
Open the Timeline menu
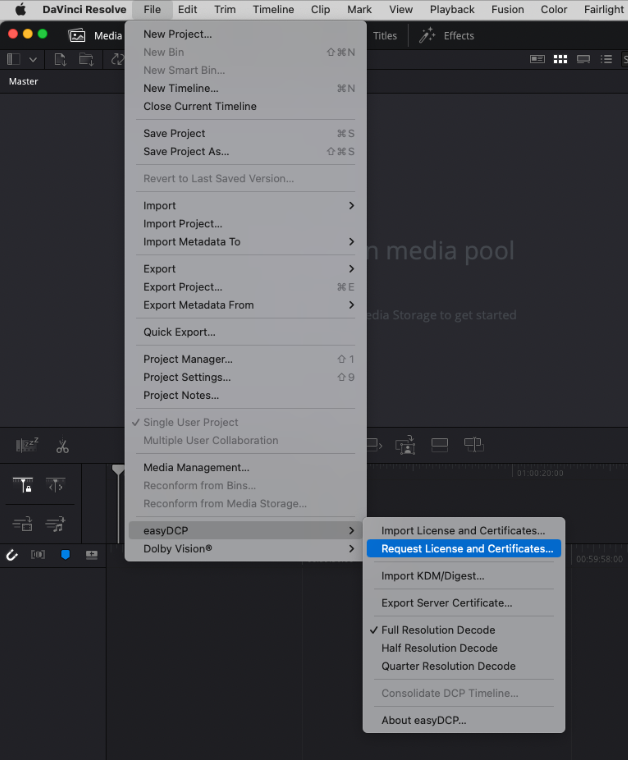click(x=273, y=9)
